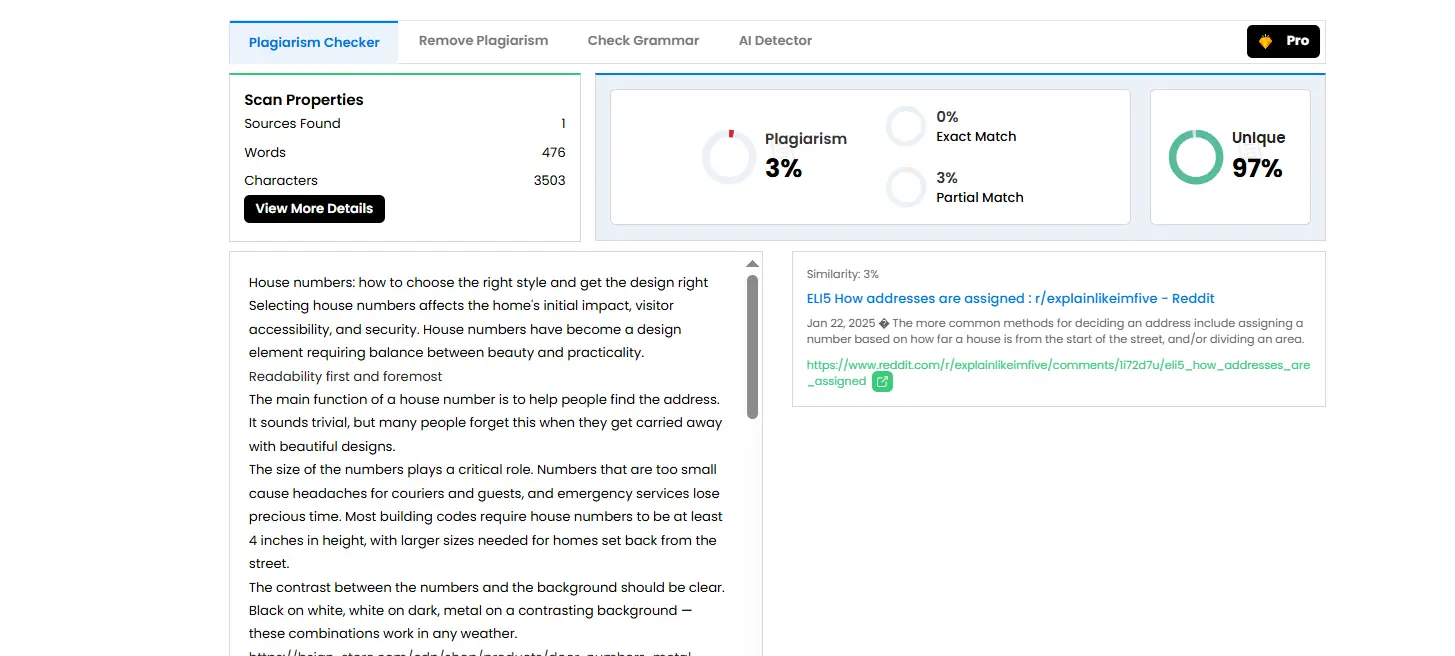Click the black Pro upgrade button
Screen dimensions: 1455x656
click(x=1283, y=41)
